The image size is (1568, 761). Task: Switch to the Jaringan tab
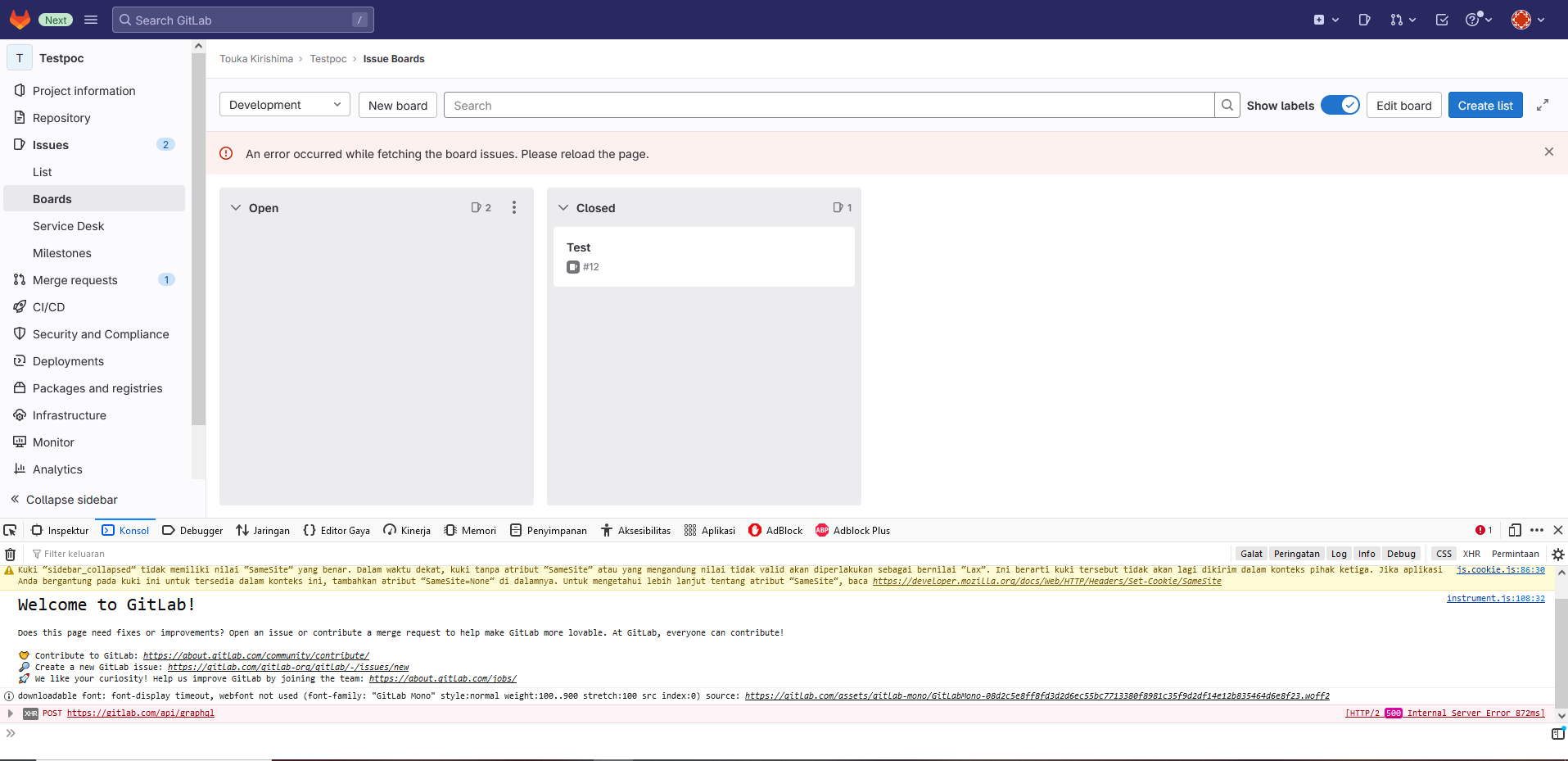point(263,531)
